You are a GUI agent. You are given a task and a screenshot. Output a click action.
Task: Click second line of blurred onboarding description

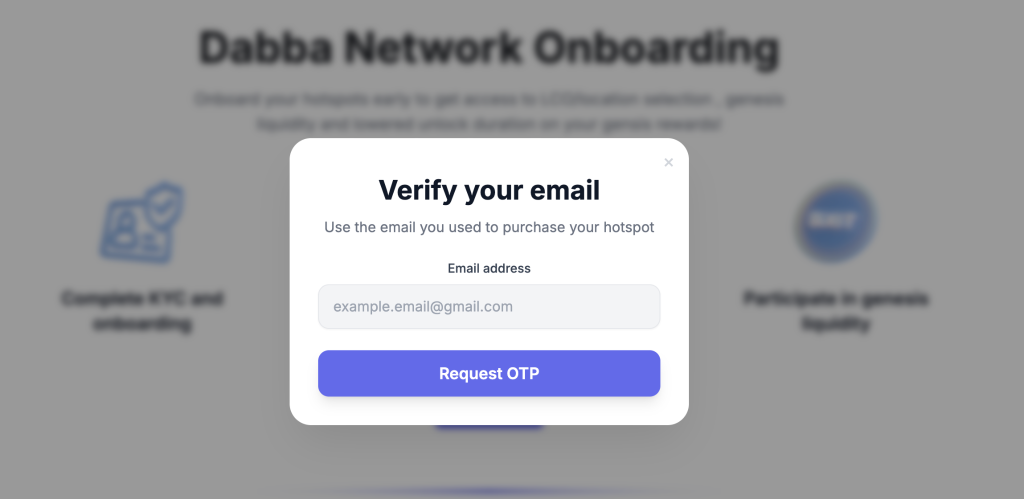488,124
